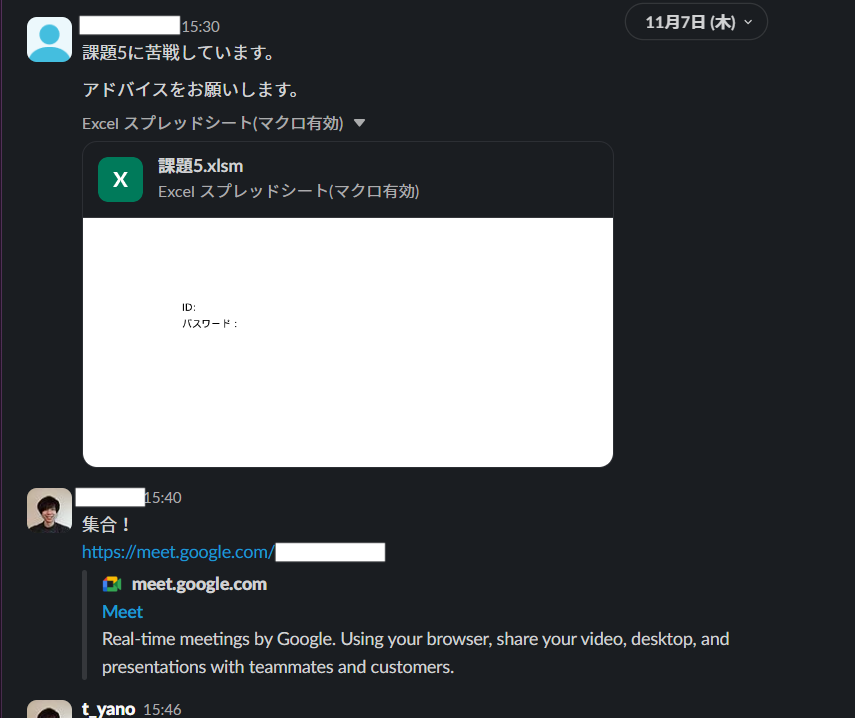Open the 課題5.xlsm file name
The image size is (855, 718).
point(200,166)
